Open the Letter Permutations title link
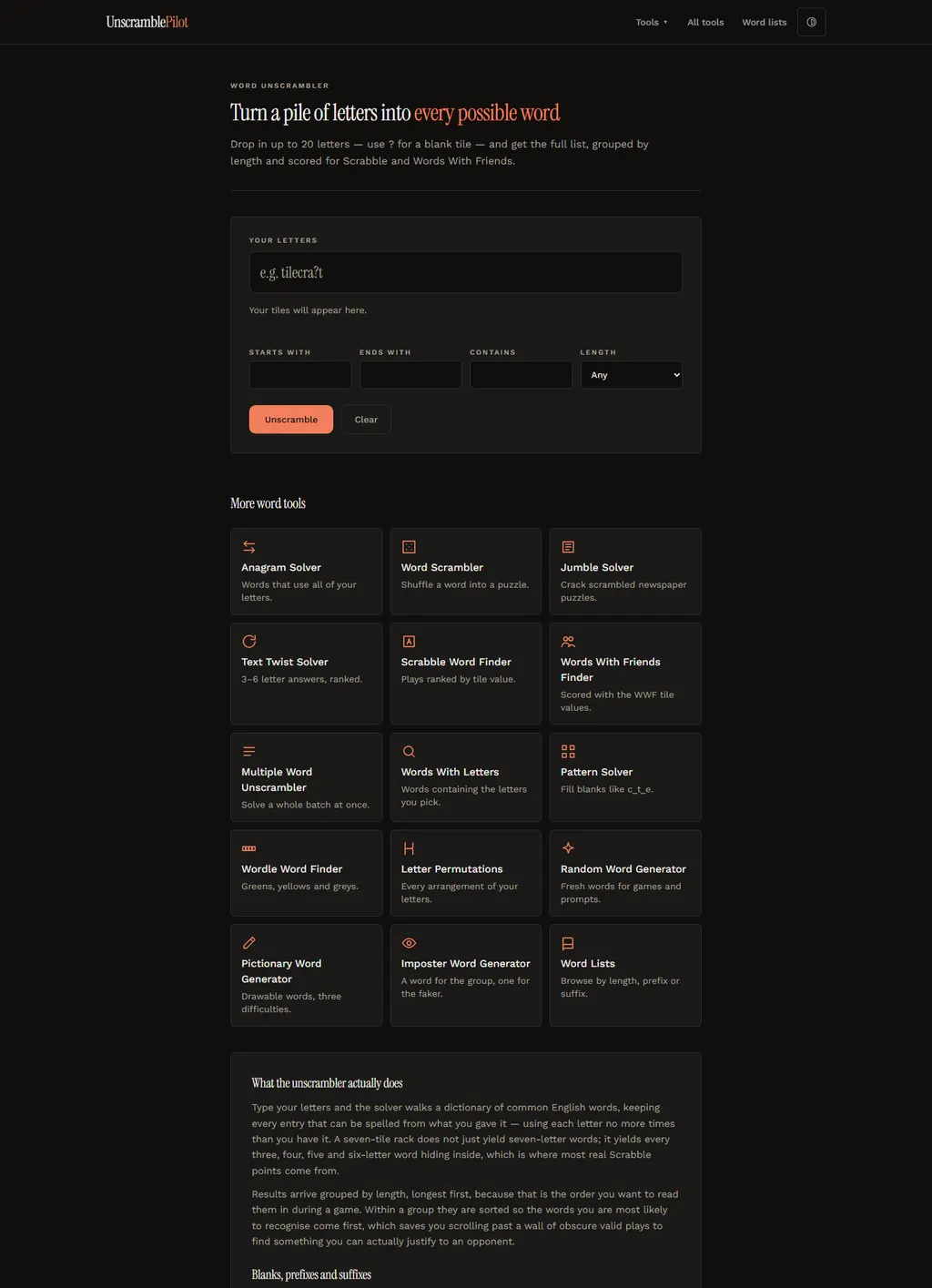The image size is (932, 1288). tap(452, 869)
